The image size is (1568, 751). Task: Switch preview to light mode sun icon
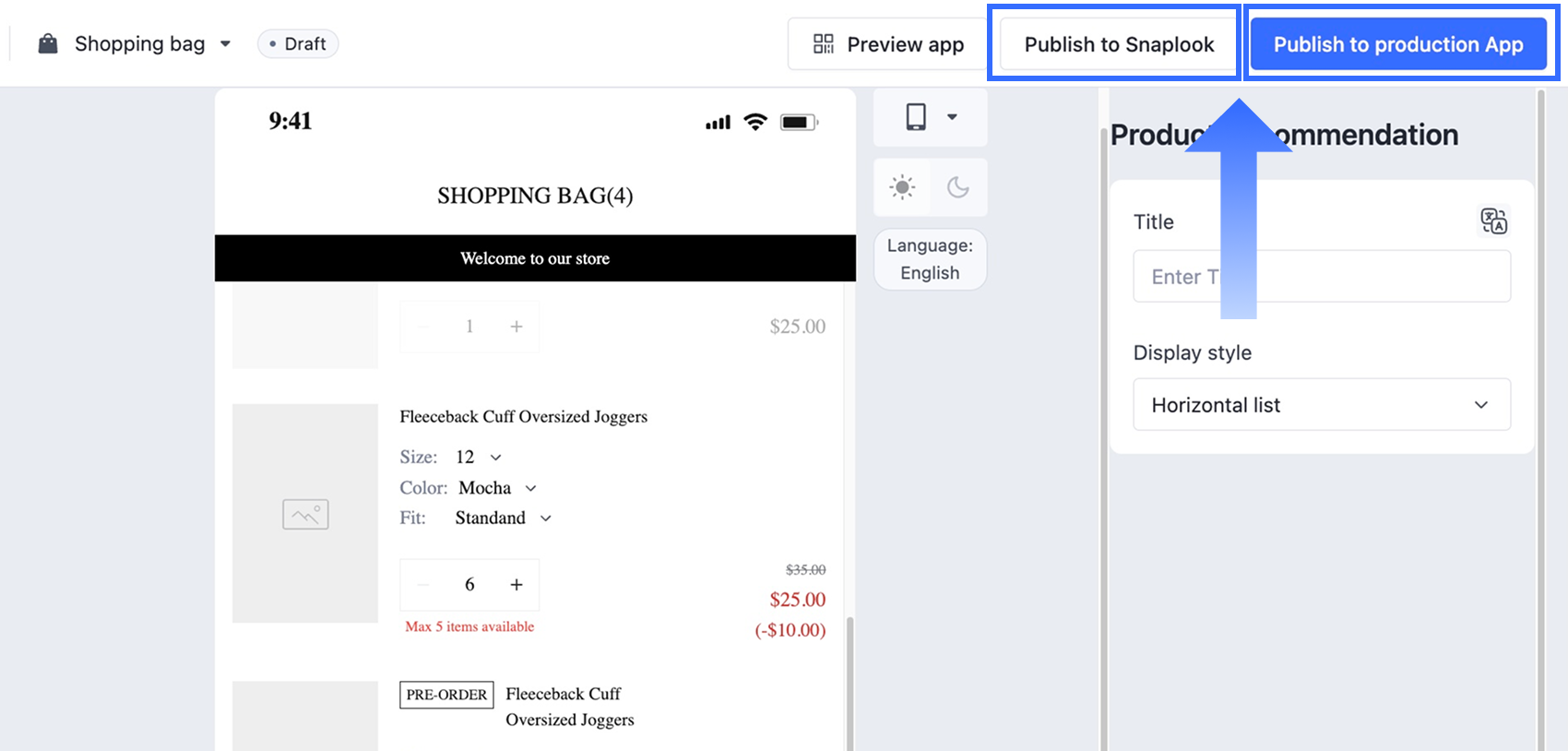pyautogui.click(x=902, y=187)
